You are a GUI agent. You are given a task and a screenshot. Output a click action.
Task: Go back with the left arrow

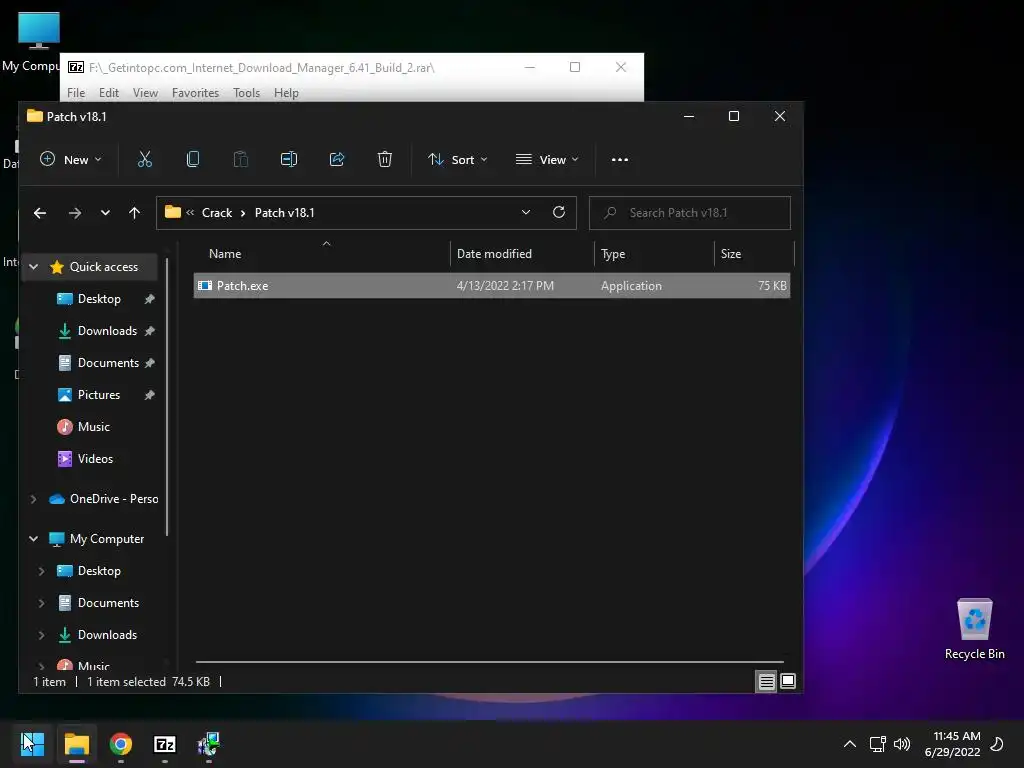click(40, 213)
